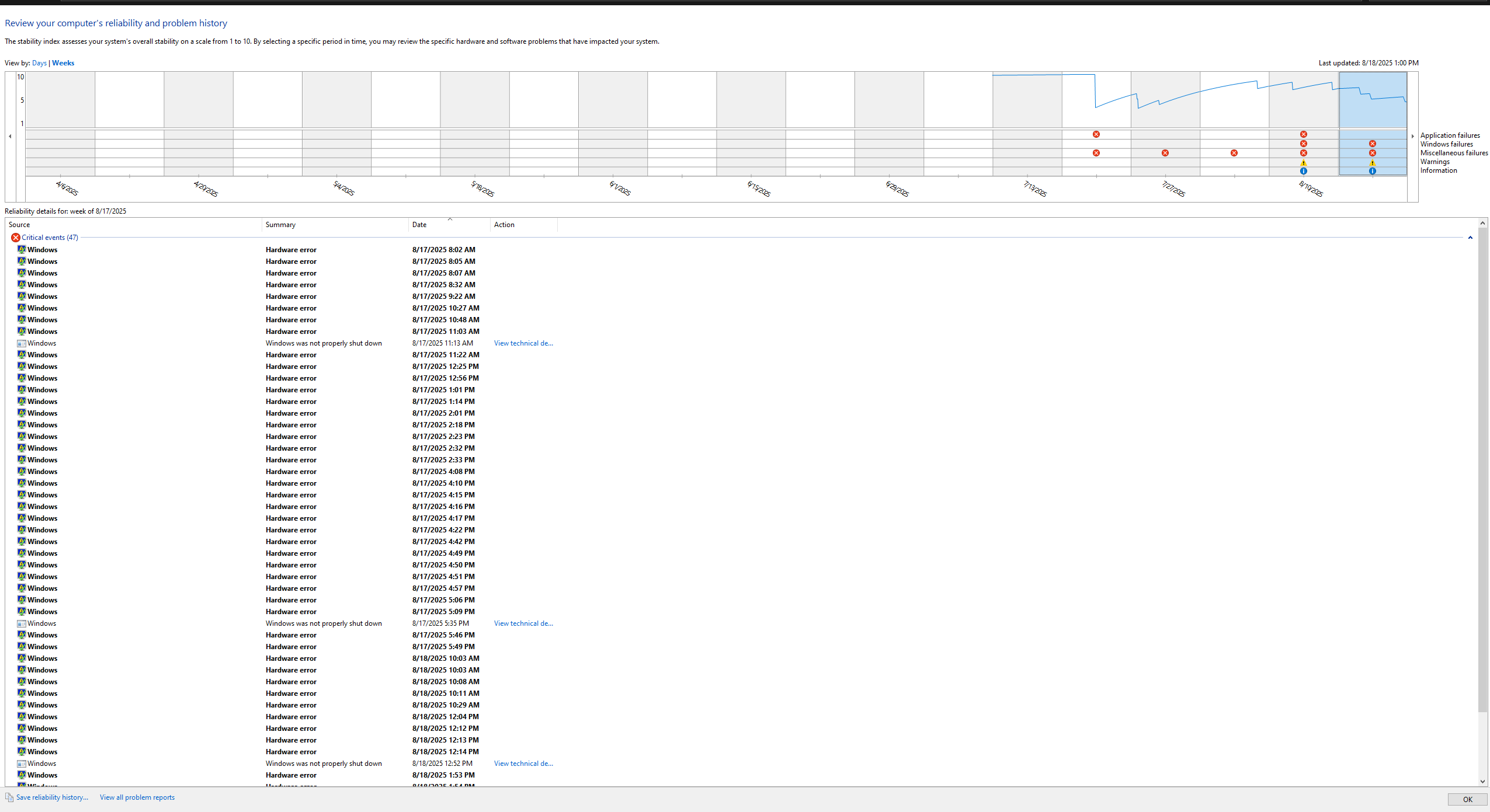Click Windows icon for 8/18/2025 10:29 AM hardware error

22,705
